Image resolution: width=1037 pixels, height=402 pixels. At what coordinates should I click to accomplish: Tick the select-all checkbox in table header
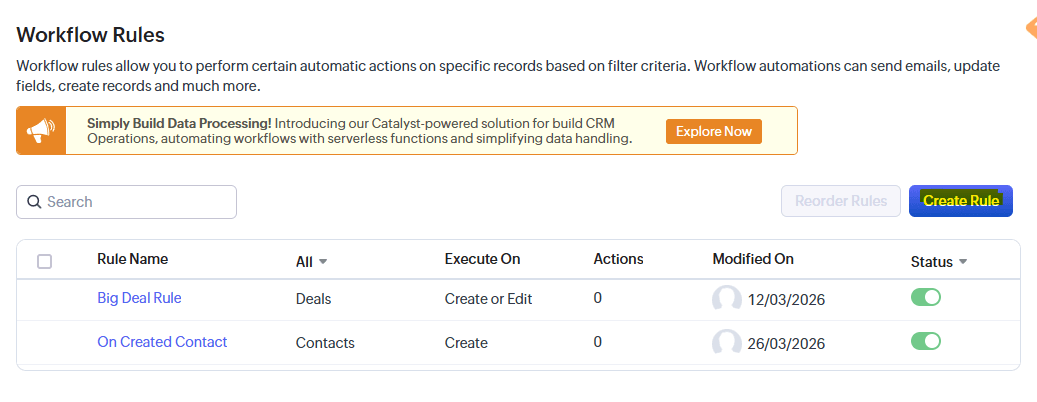[44, 261]
